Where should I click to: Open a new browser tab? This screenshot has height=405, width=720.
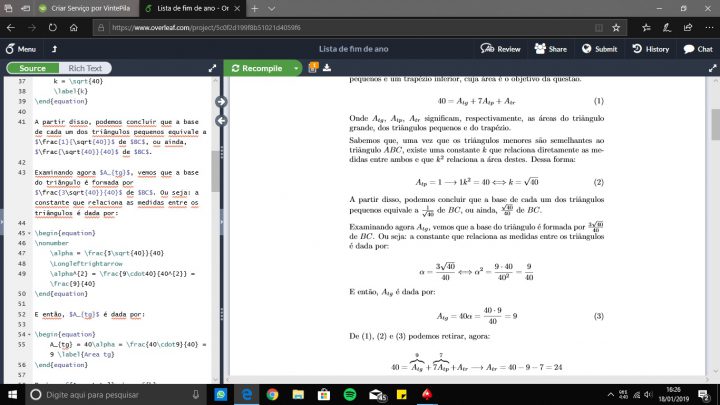[254, 8]
